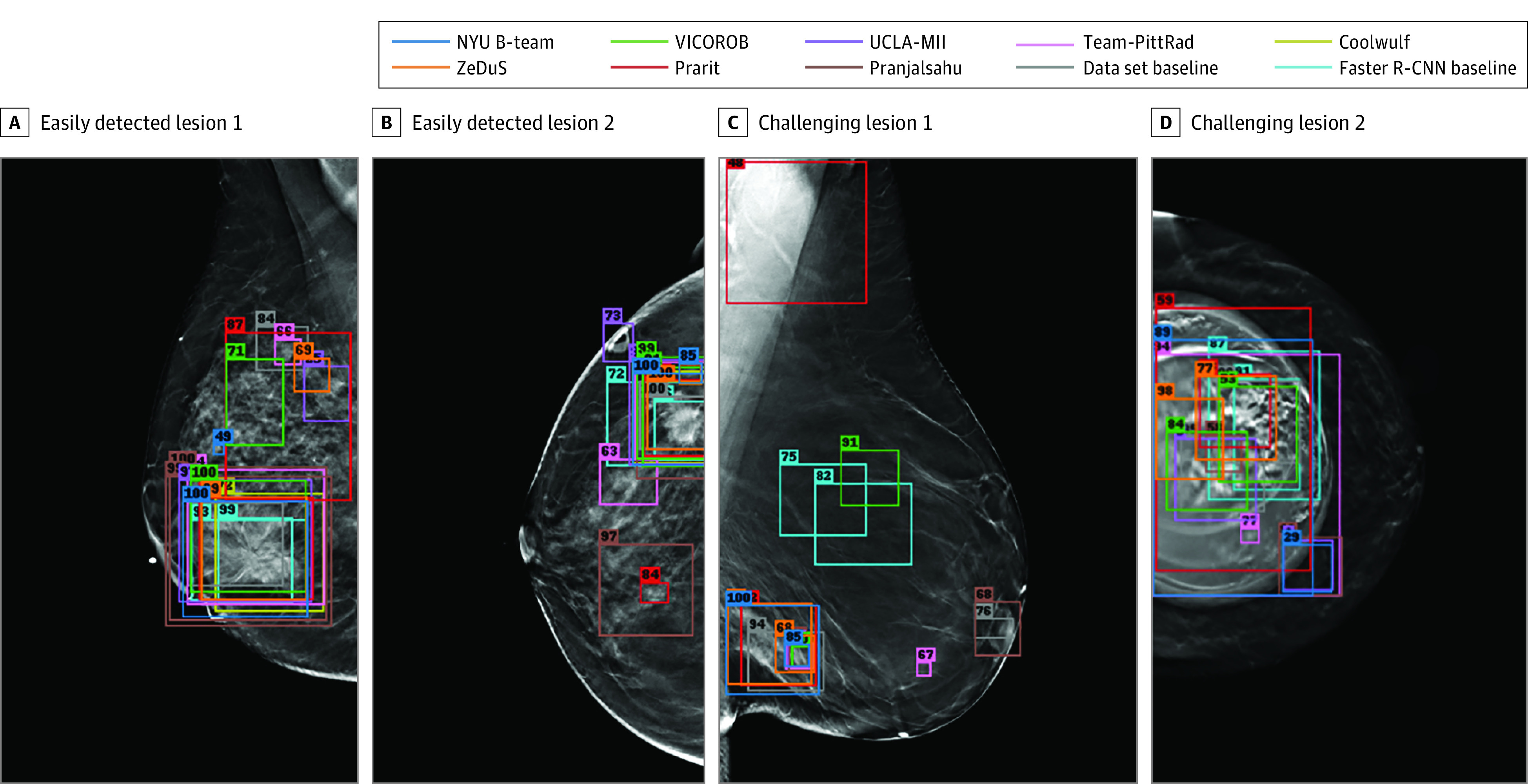Select the 'Team-PittRad' legend label
This screenshot has width=1528, height=784.
point(1138,42)
